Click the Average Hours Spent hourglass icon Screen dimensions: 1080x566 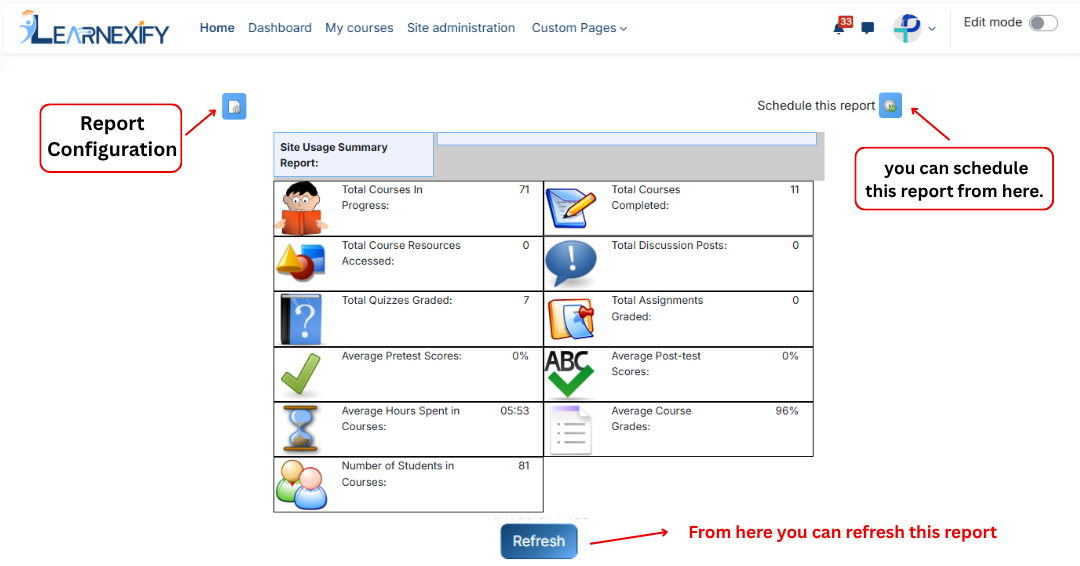coord(301,429)
